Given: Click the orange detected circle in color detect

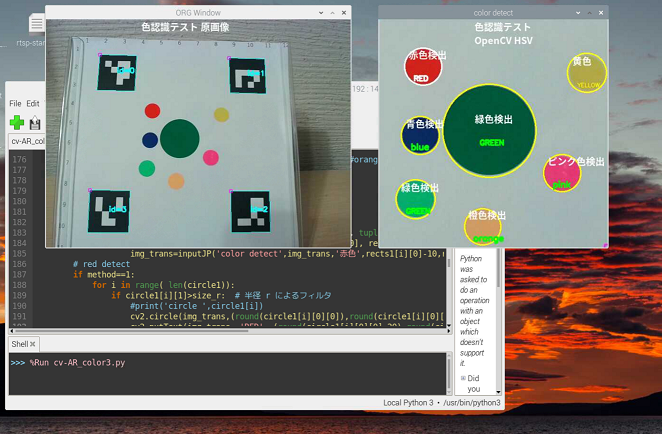Looking at the screenshot, I should (483, 227).
